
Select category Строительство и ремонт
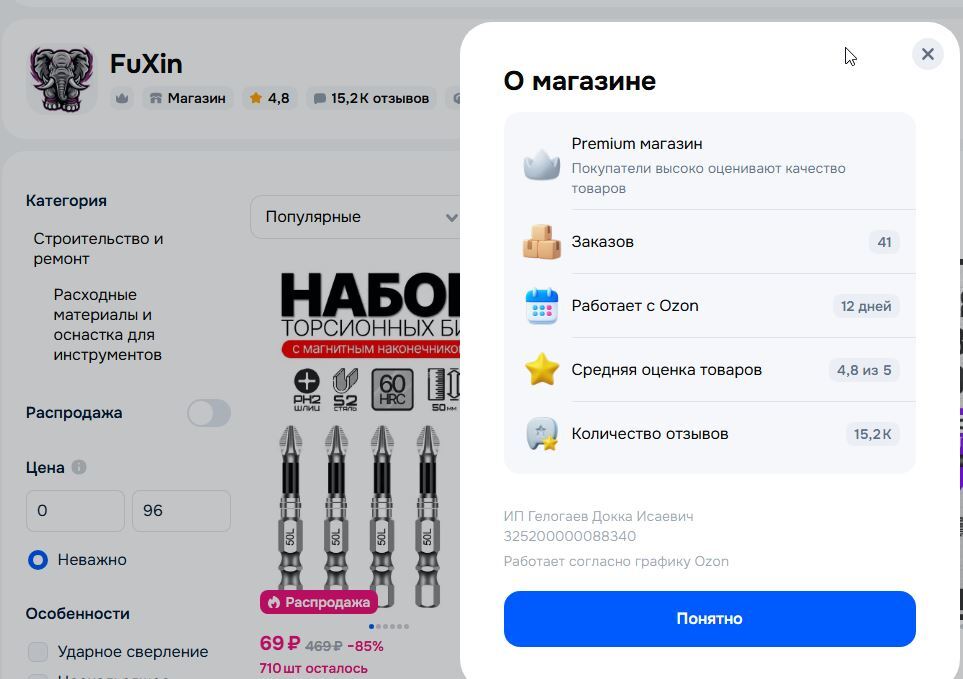tap(98, 249)
